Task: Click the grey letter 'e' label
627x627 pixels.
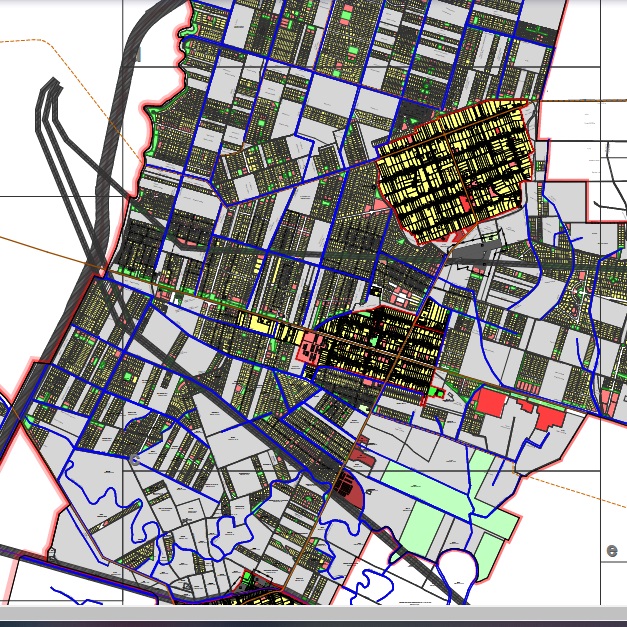Action: [x=612, y=550]
